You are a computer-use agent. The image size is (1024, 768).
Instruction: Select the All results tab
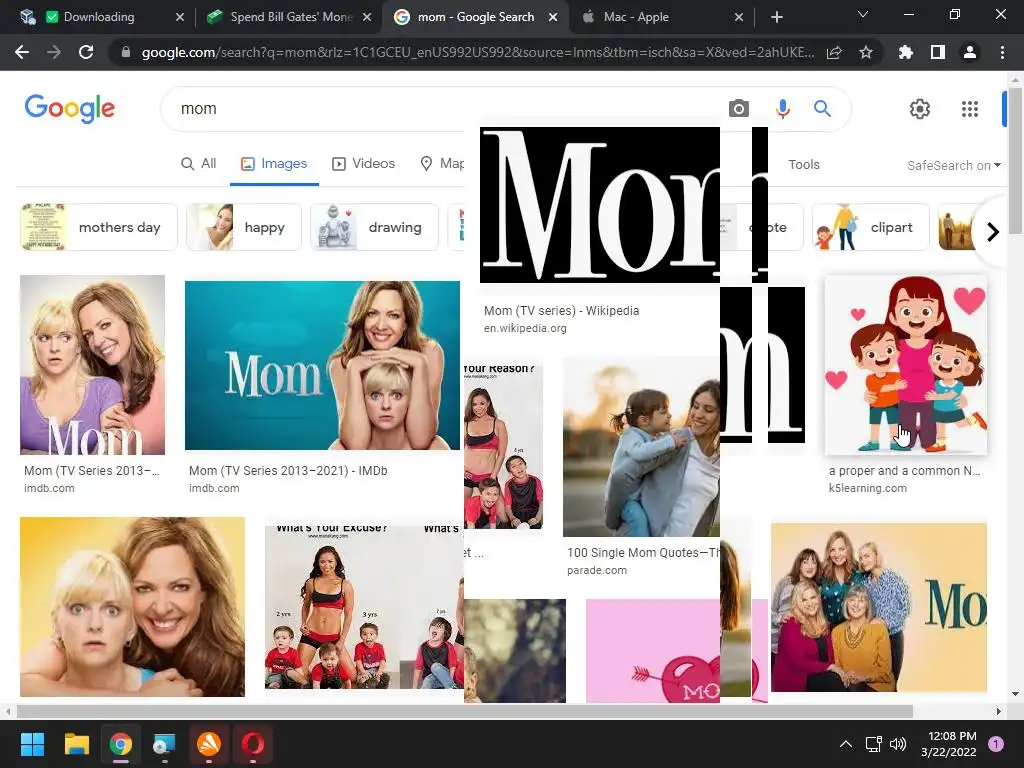click(199, 163)
